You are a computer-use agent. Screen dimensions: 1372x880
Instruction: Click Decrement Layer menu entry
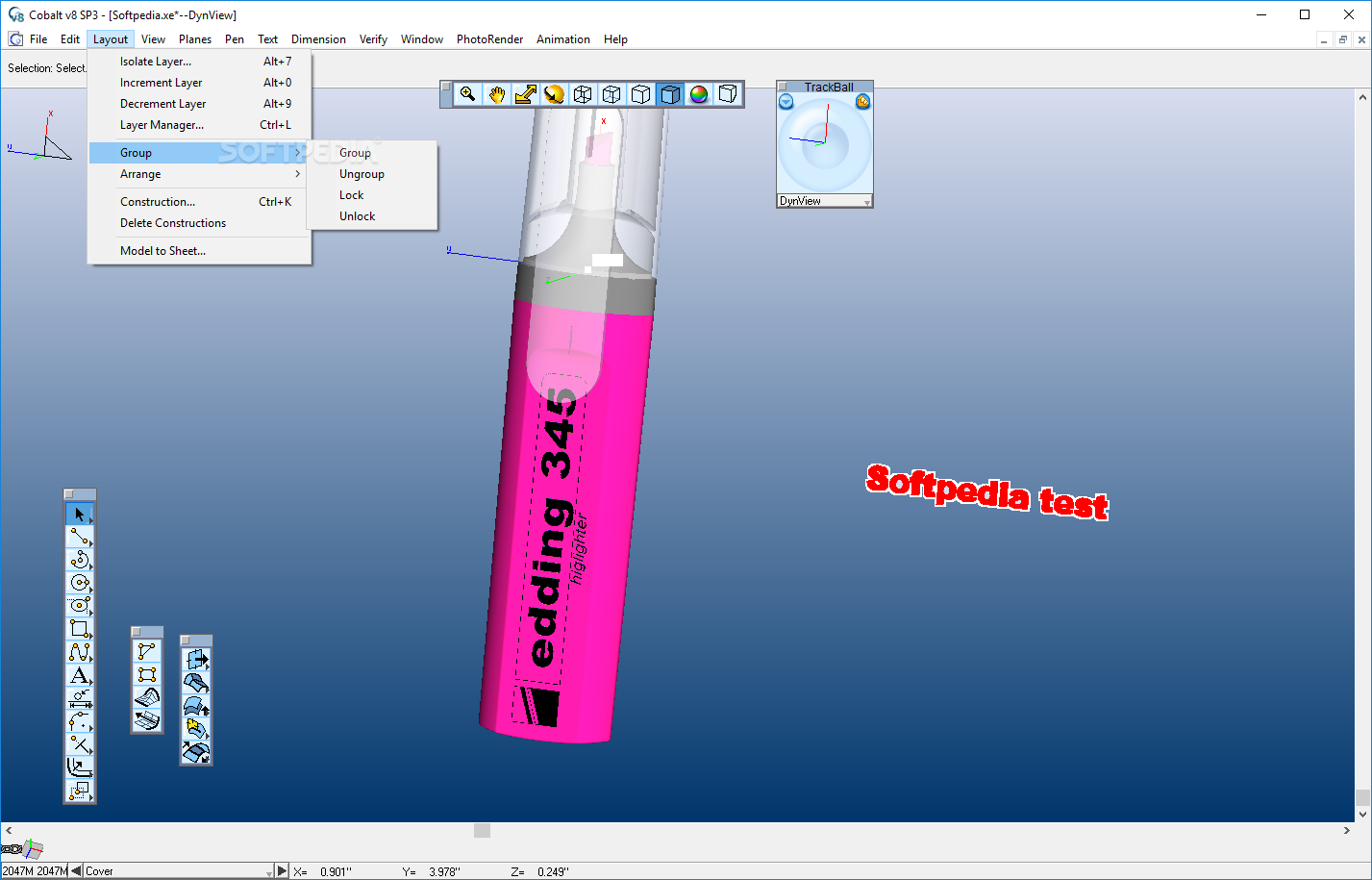click(x=198, y=104)
